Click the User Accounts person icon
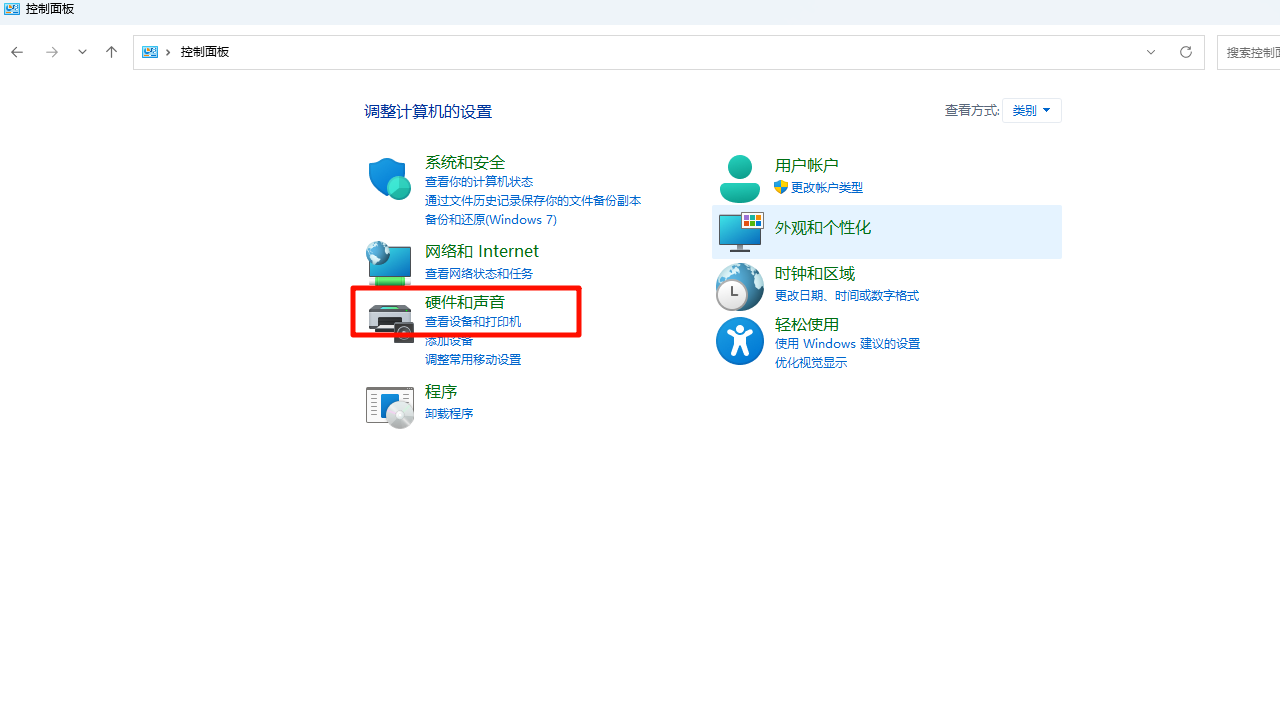Screen dimensions: 1280x720 [x=740, y=179]
